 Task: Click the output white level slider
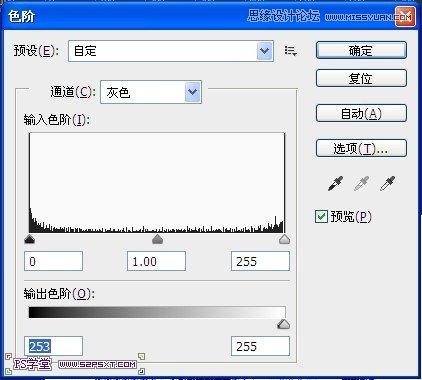pyautogui.click(x=284, y=324)
